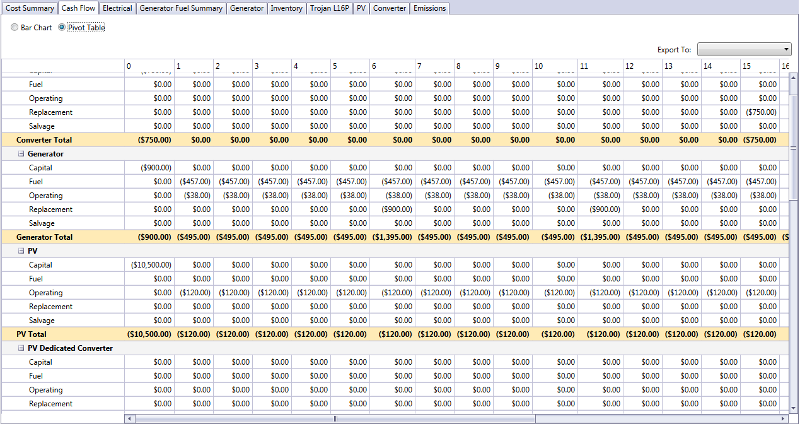This screenshot has width=800, height=424.
Task: Open the Generator Fuel Summary tab
Action: click(x=181, y=8)
